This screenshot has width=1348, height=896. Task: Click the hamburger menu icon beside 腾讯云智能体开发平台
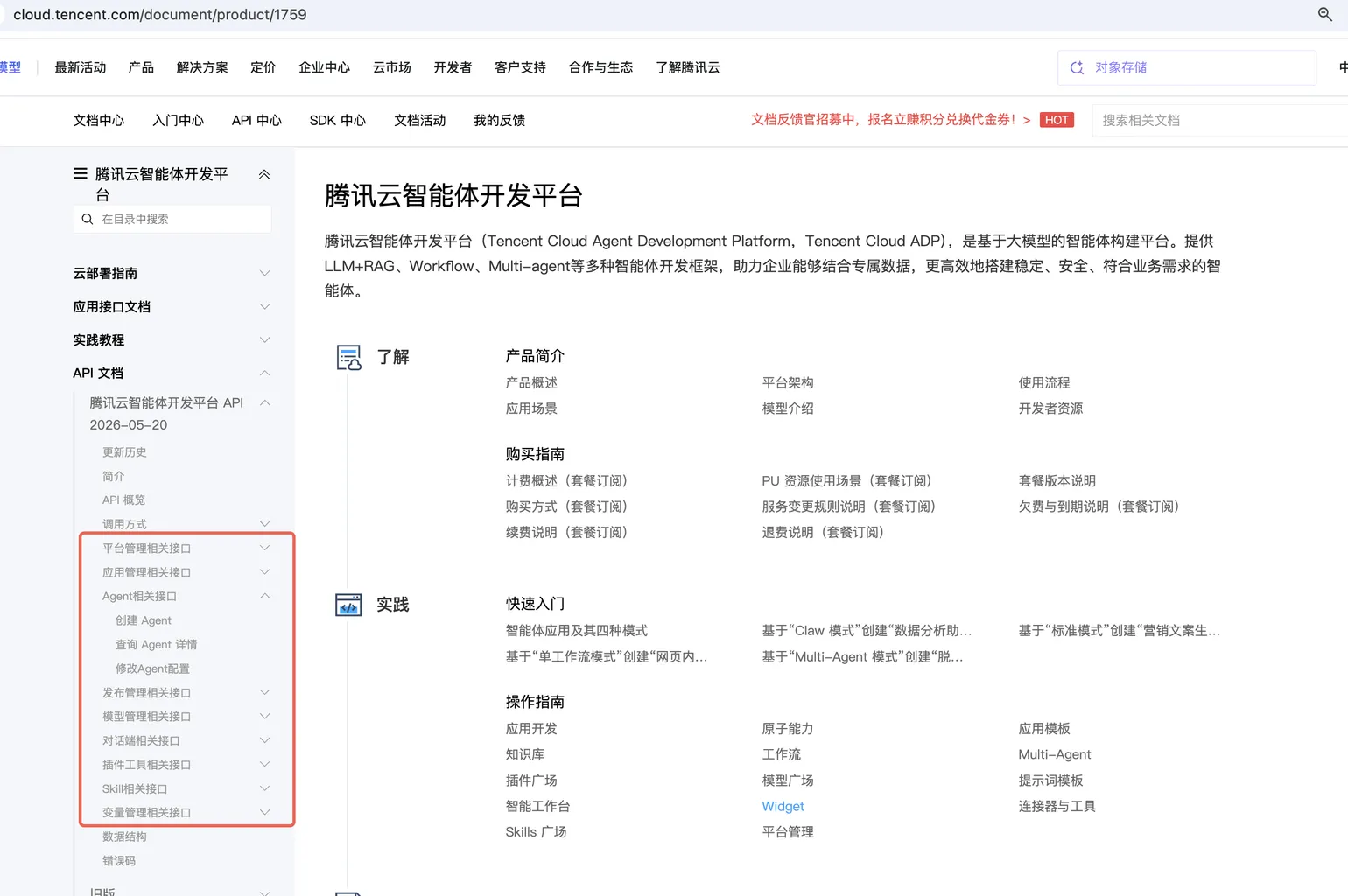click(81, 173)
